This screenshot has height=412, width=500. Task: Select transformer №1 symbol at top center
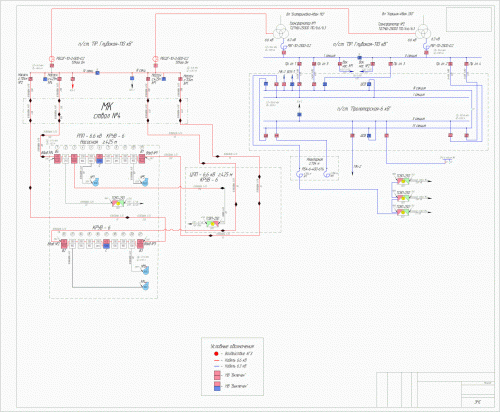(281, 32)
